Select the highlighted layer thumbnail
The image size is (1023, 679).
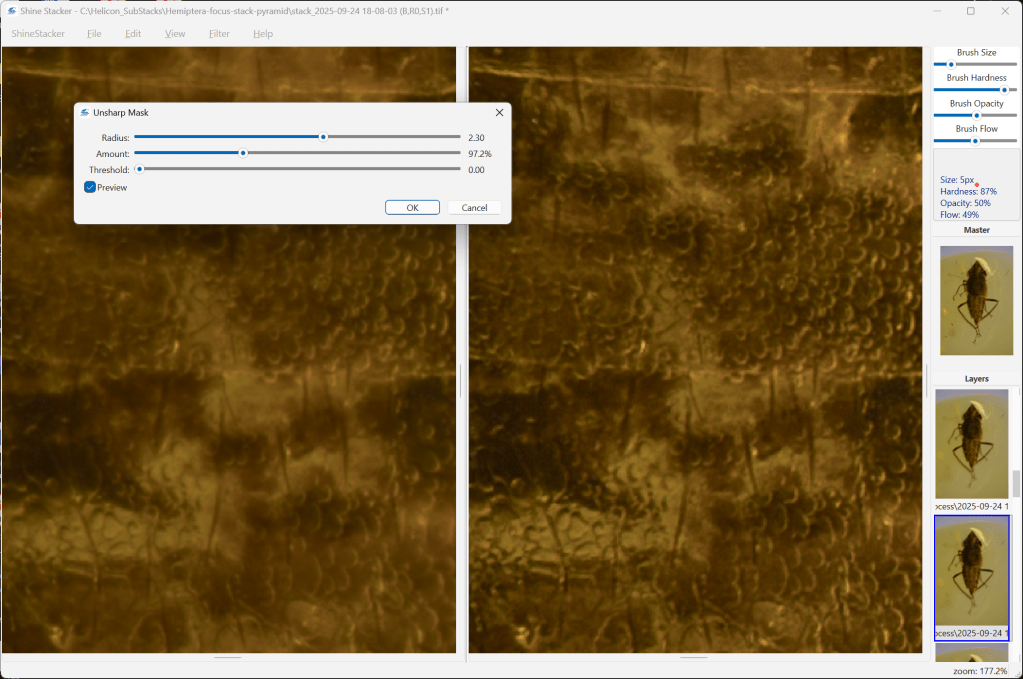click(971, 570)
